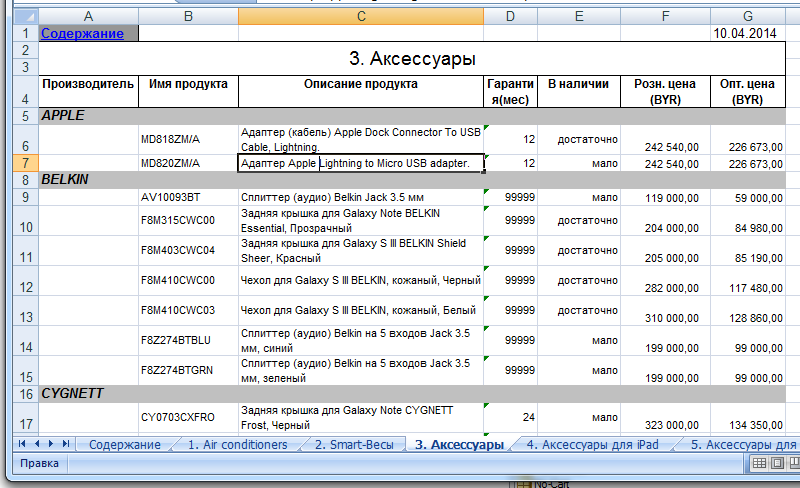
Task: Go to first sheet tab arrow
Action: click(x=22, y=444)
